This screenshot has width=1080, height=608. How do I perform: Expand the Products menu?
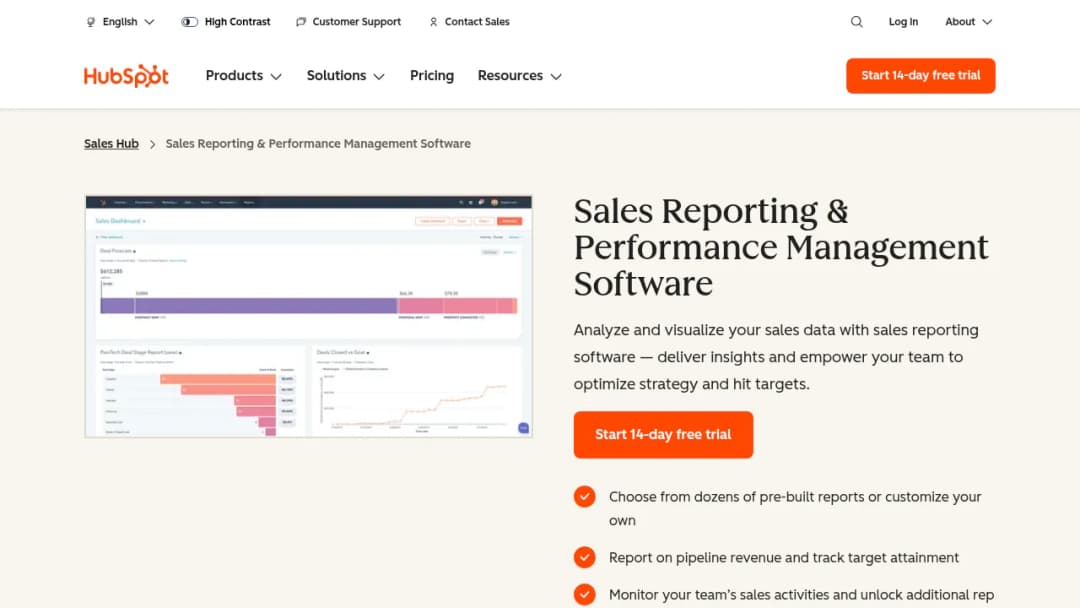click(x=244, y=76)
